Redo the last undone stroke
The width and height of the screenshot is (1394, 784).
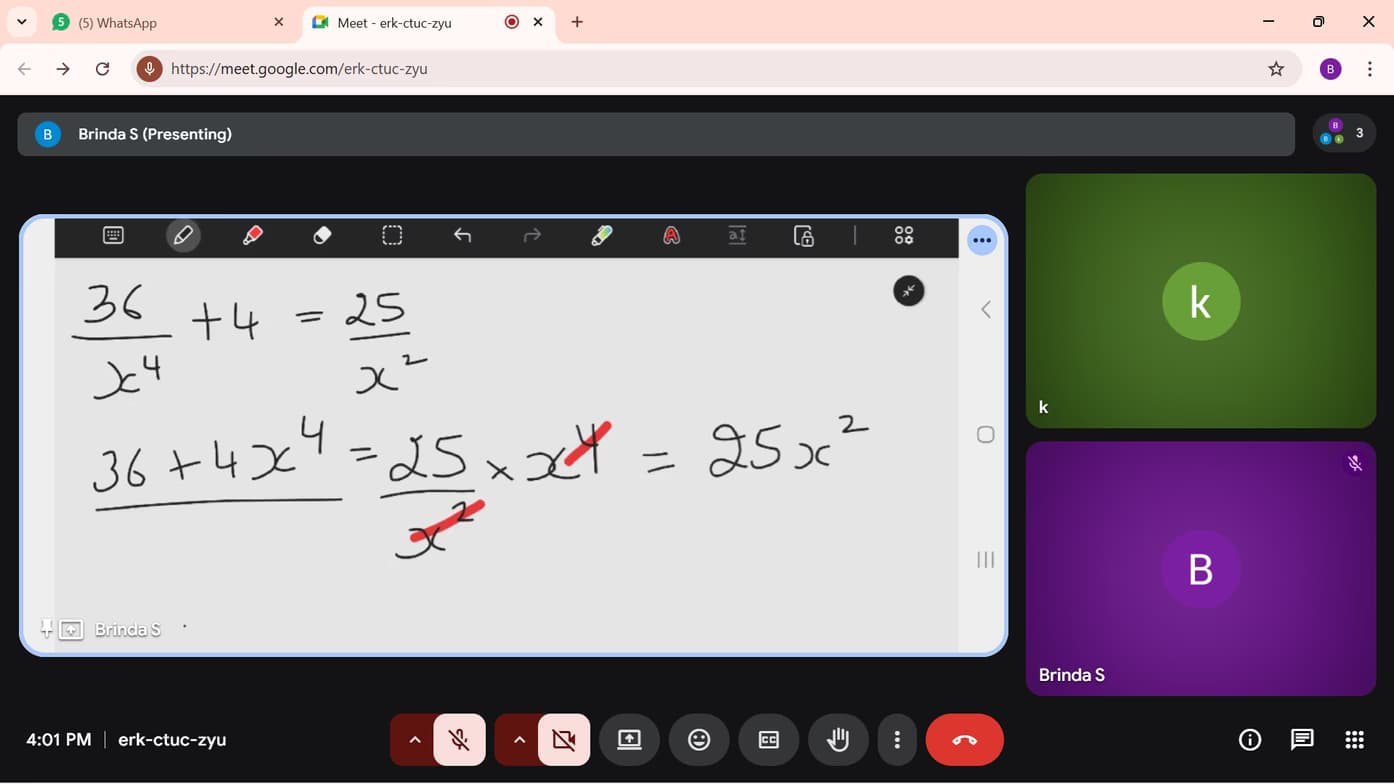click(x=531, y=236)
